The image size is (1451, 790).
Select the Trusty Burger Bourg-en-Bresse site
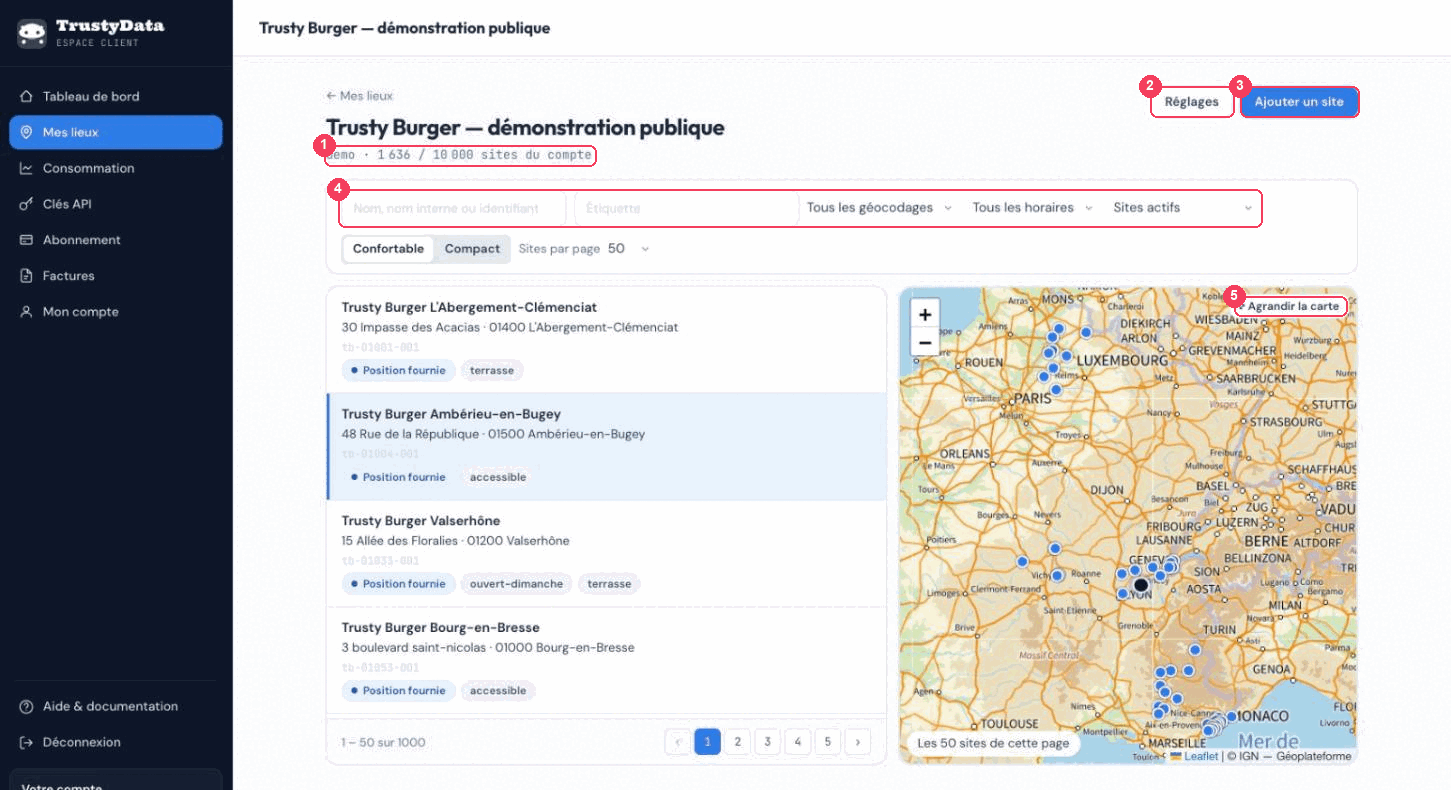tap(606, 660)
